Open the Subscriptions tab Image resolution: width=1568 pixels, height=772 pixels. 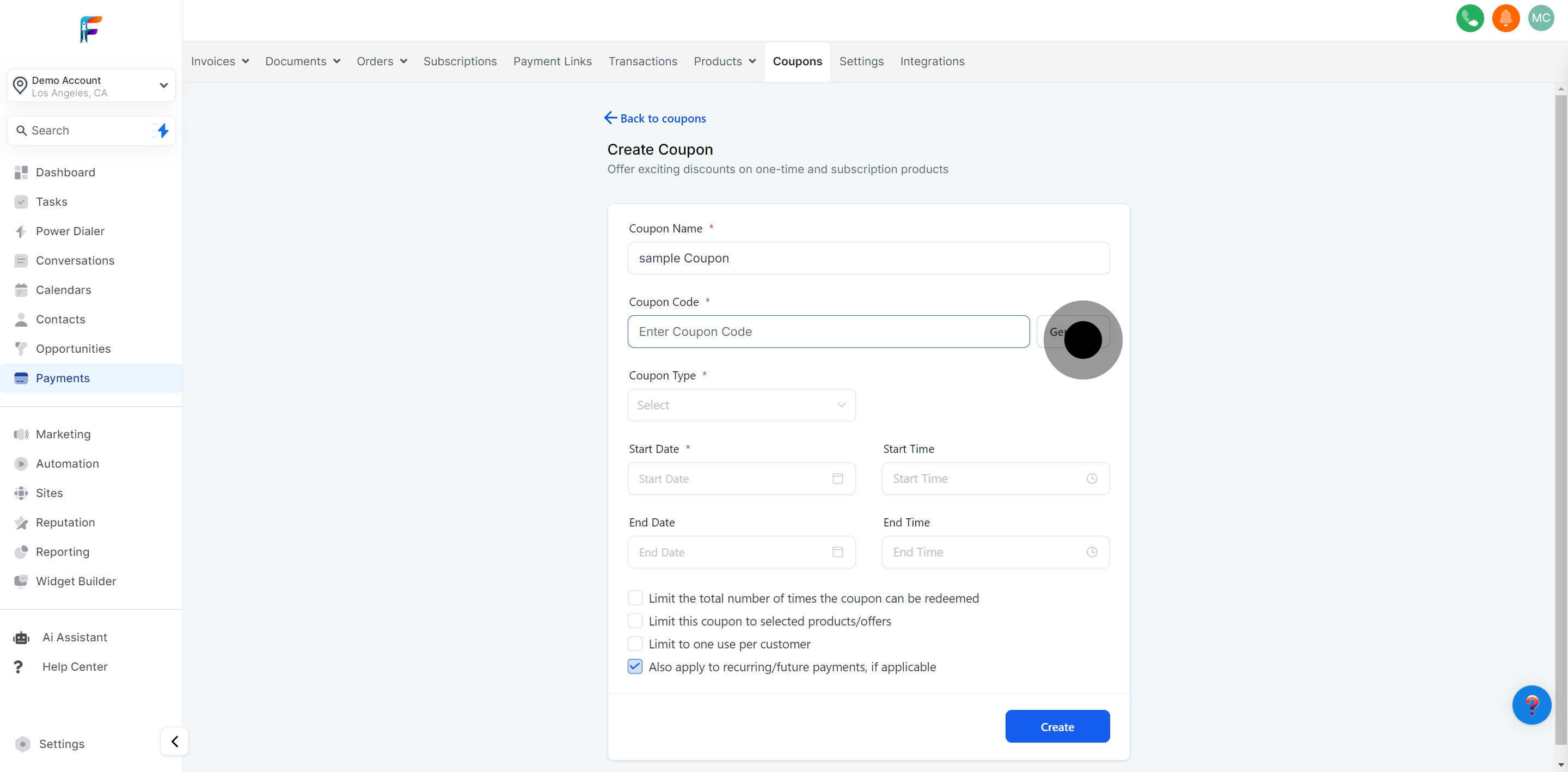pyautogui.click(x=460, y=62)
